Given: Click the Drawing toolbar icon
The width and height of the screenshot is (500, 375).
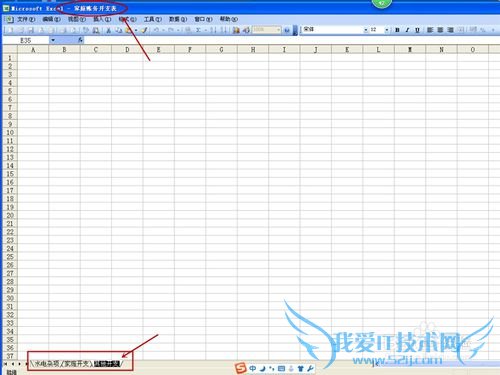Looking at the screenshot, I should click(x=246, y=30).
